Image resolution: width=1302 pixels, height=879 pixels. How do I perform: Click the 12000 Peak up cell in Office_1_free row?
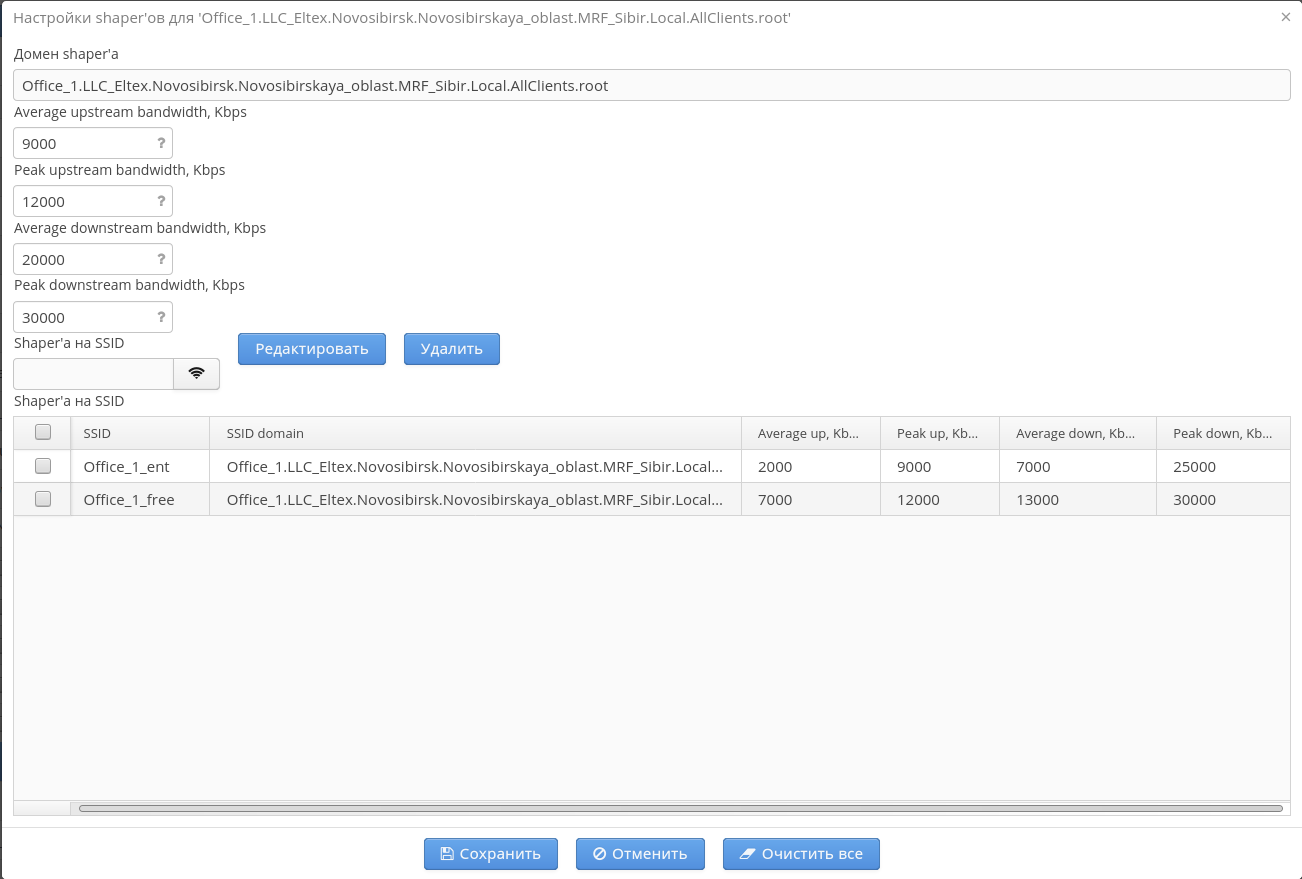click(940, 499)
